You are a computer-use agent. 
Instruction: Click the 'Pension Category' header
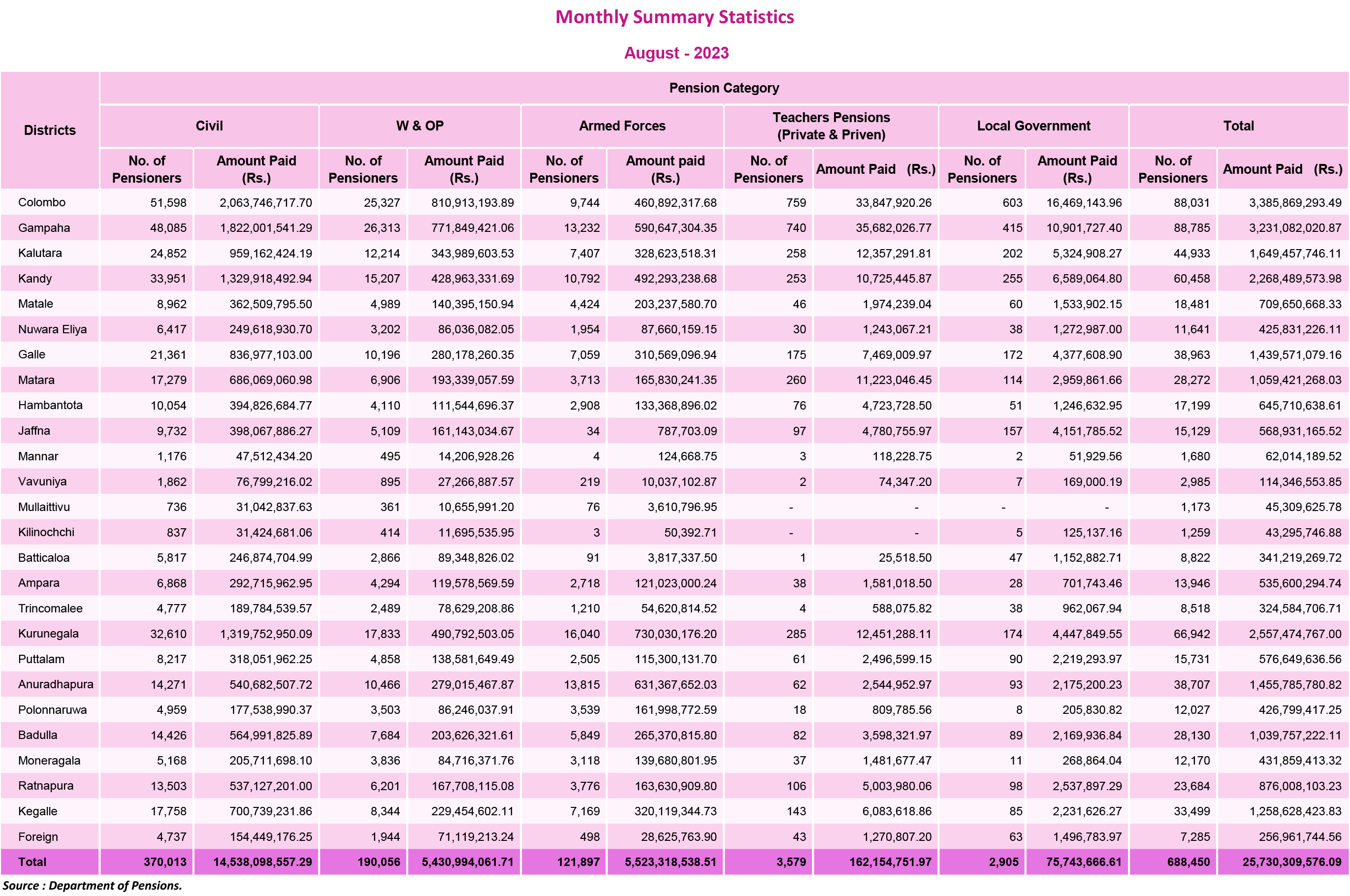tap(724, 88)
